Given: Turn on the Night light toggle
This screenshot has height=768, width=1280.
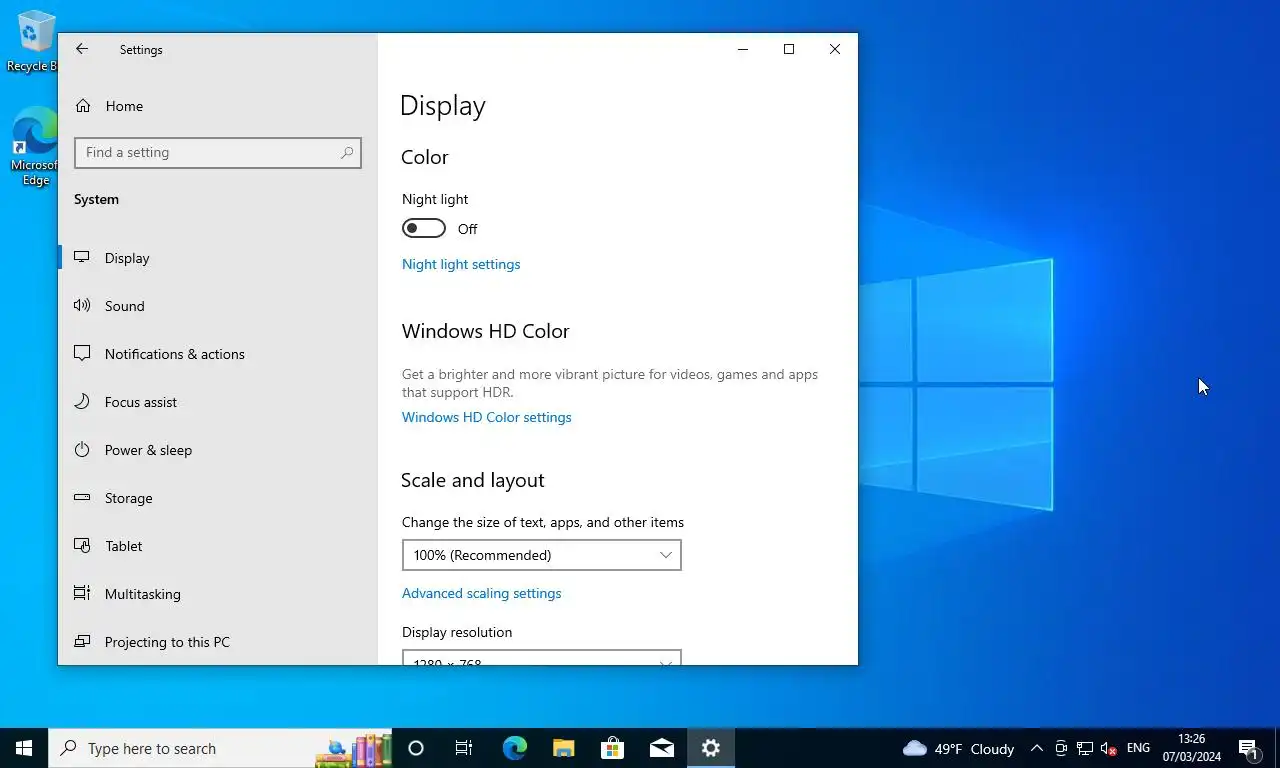Looking at the screenshot, I should [424, 228].
